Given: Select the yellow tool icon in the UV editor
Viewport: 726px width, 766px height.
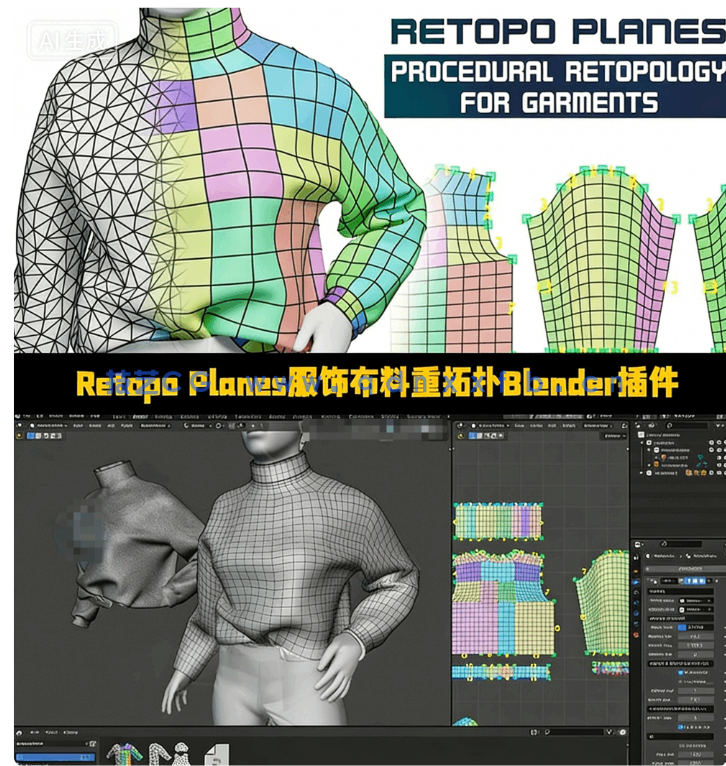Looking at the screenshot, I should pyautogui.click(x=461, y=436).
